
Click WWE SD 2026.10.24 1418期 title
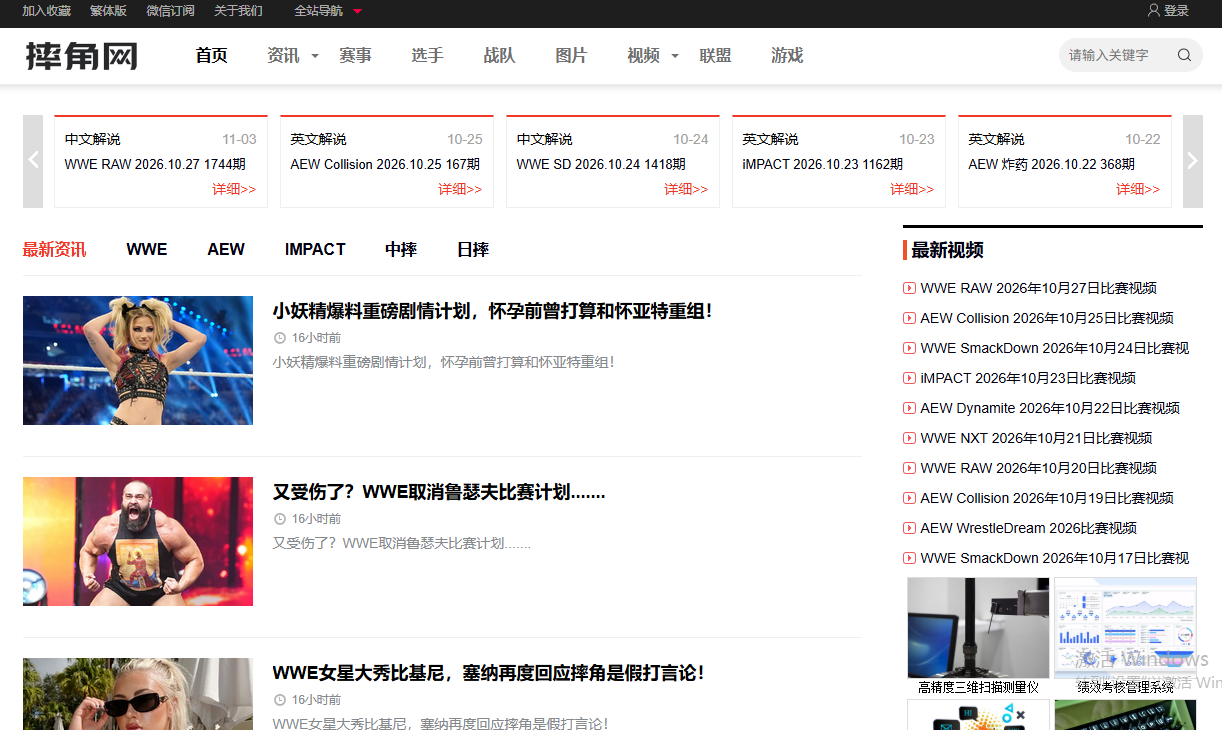(601, 164)
